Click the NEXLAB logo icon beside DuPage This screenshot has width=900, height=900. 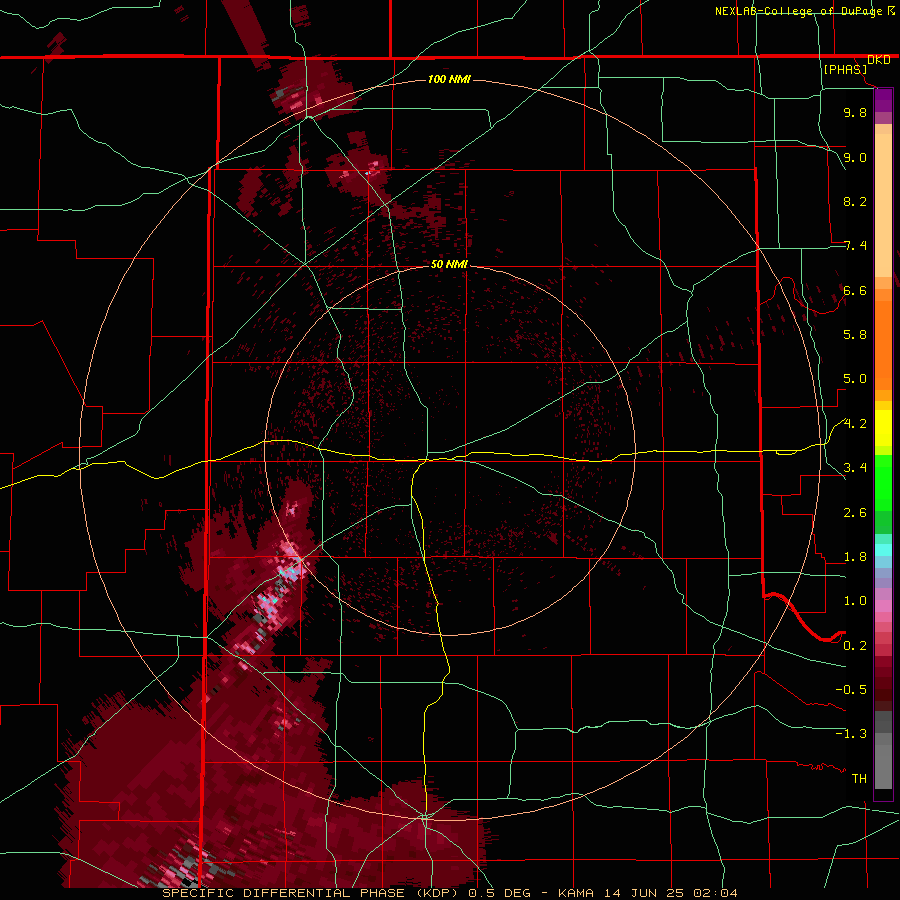(x=891, y=10)
